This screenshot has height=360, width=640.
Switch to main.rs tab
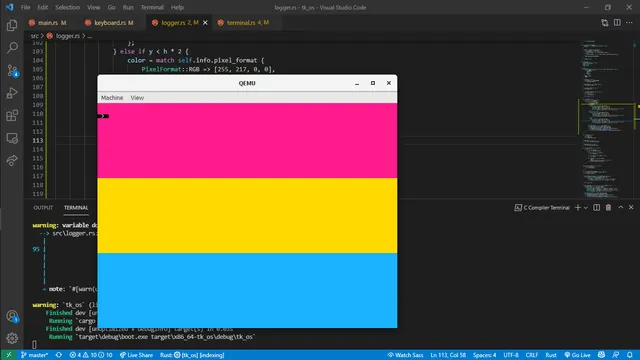click(x=47, y=23)
